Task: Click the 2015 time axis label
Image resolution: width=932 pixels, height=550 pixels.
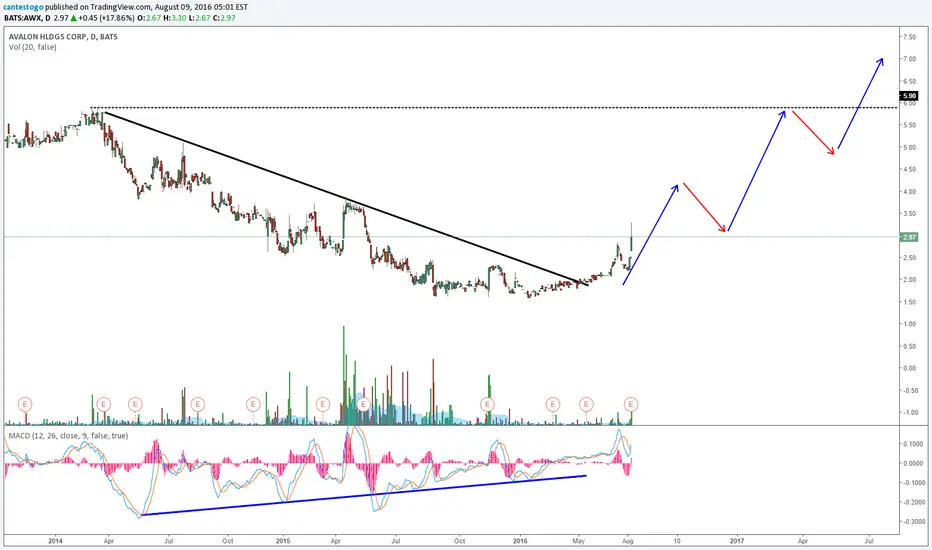Action: click(x=283, y=541)
